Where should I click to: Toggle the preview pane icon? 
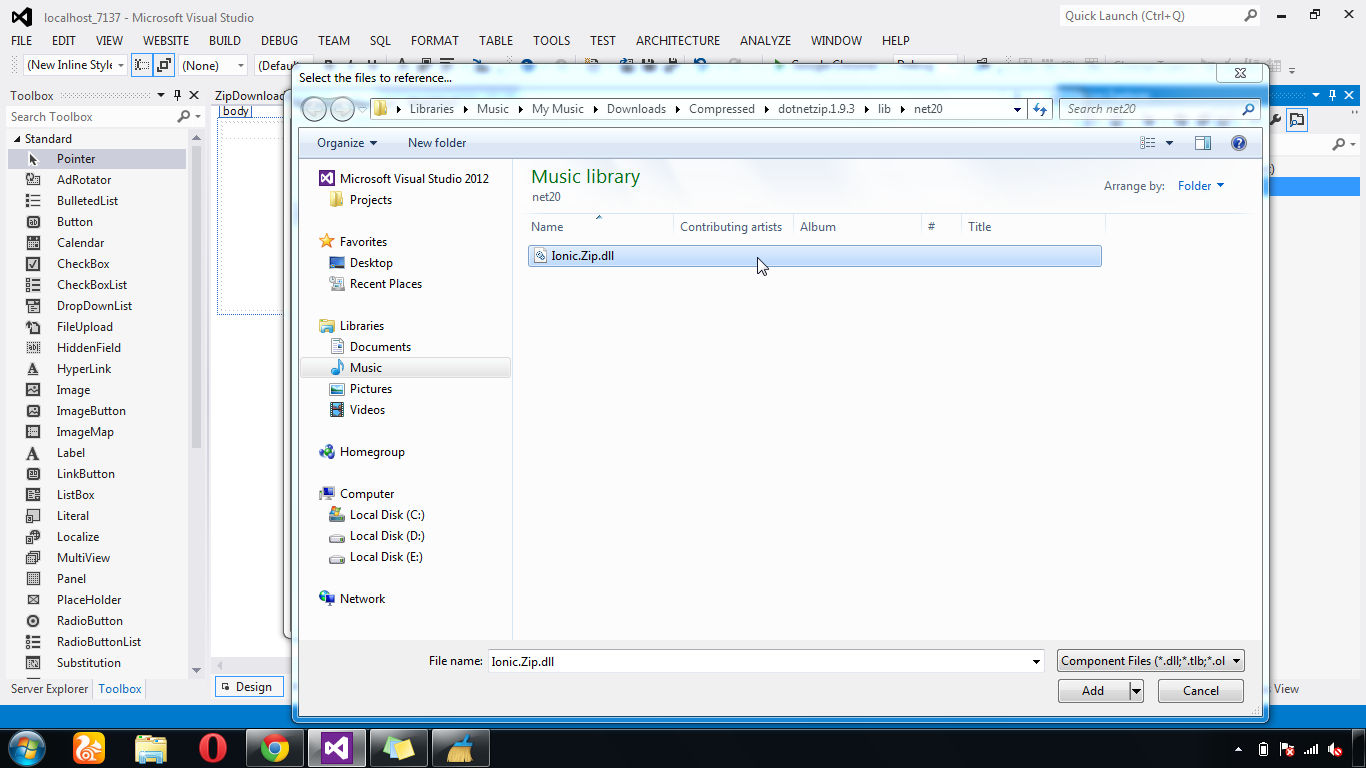pyautogui.click(x=1203, y=143)
